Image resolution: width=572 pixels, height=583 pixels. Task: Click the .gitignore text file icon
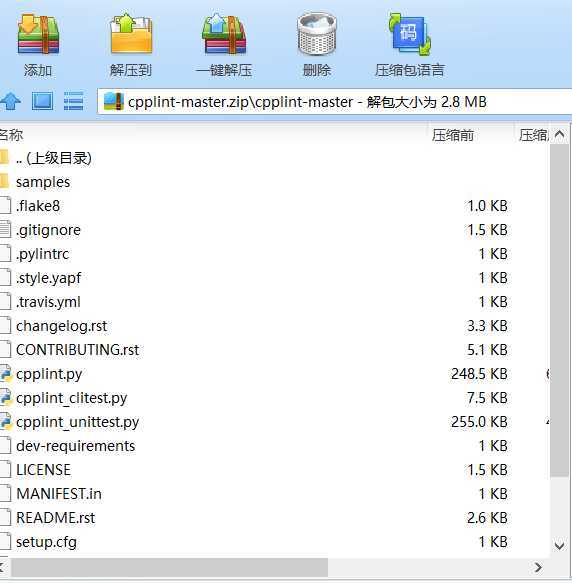(x=5, y=230)
